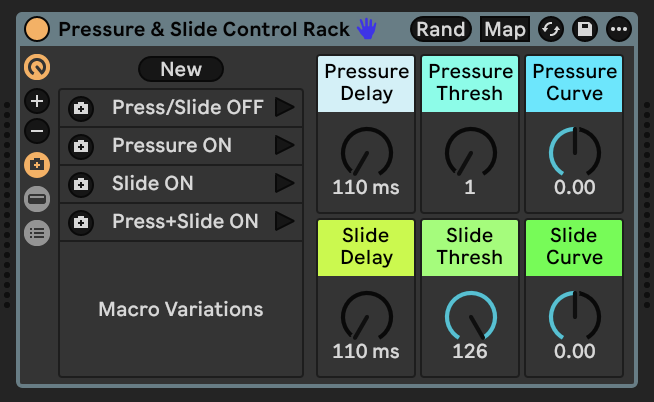654x402 pixels.
Task: Toggle the macro variations view button
Action: (x=37, y=164)
